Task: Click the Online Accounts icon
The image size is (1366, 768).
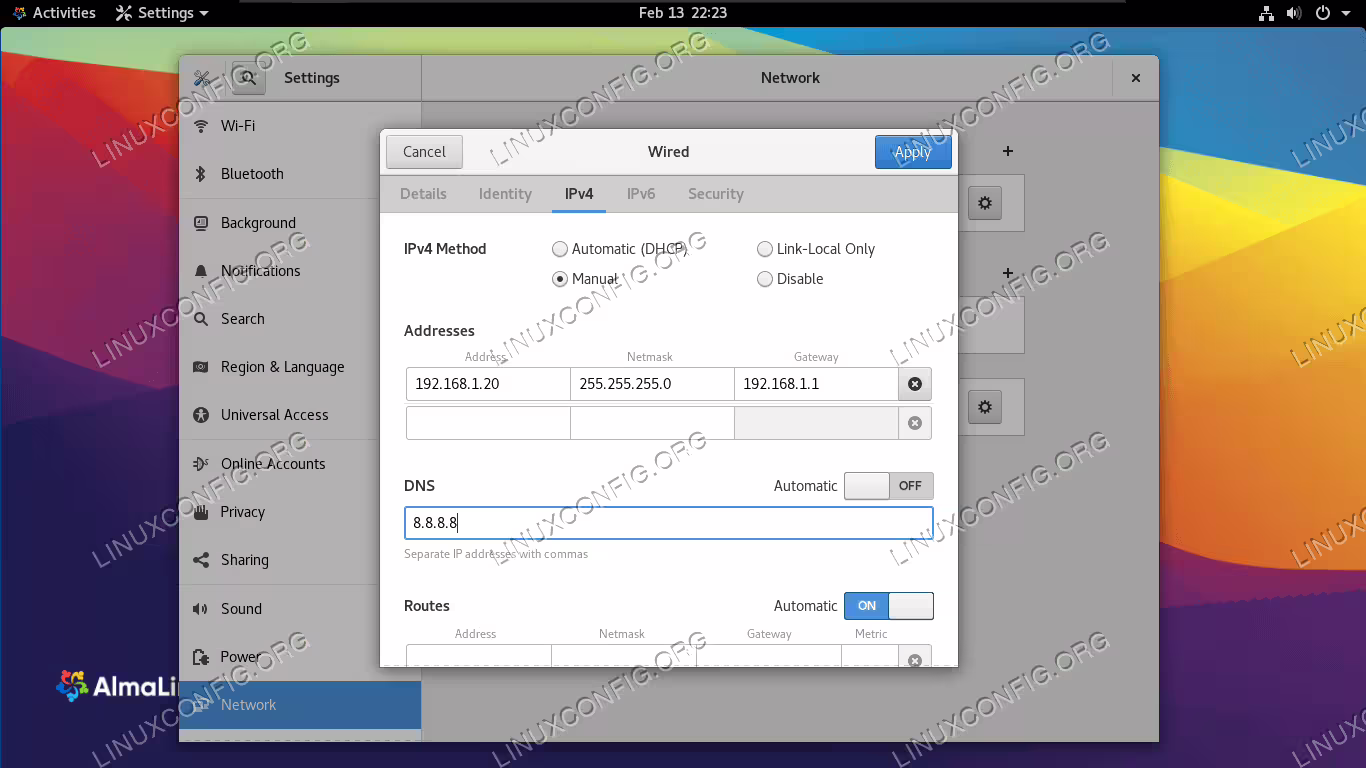Action: point(201,464)
